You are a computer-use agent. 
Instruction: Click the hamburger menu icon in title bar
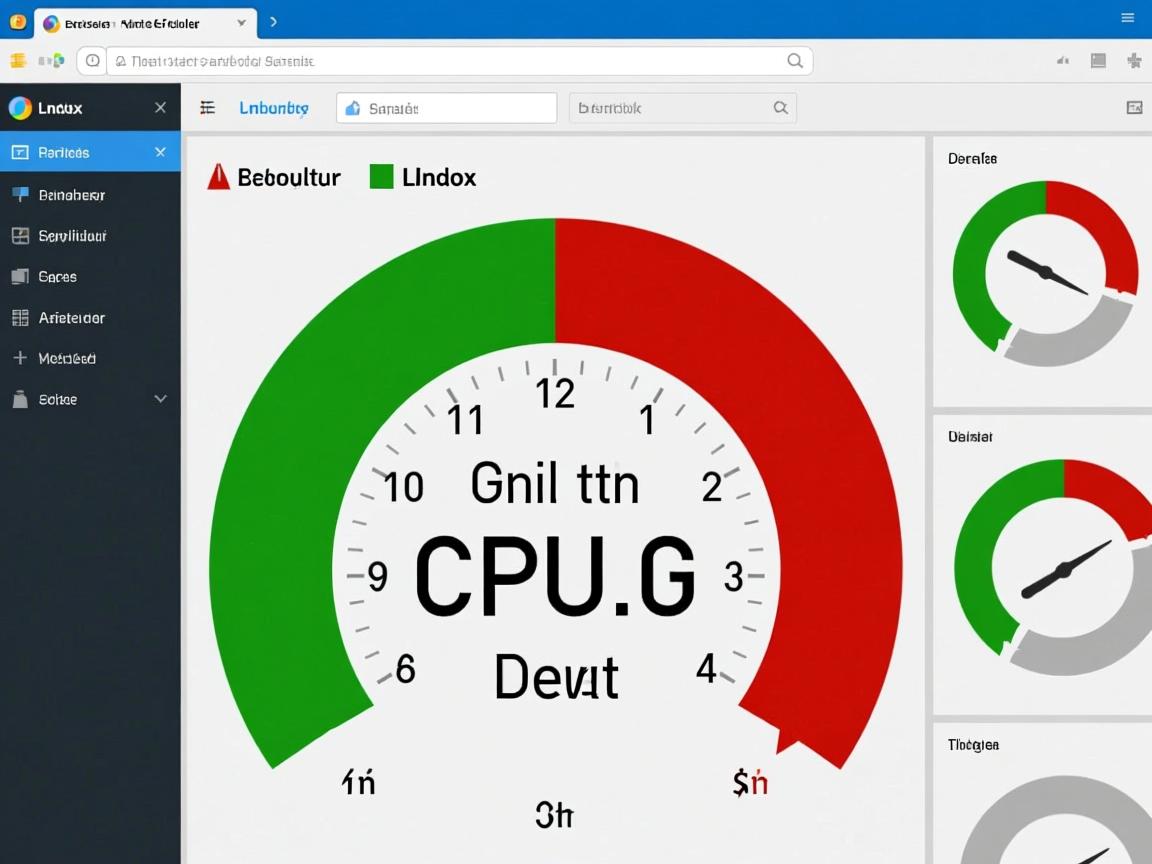click(x=1127, y=18)
